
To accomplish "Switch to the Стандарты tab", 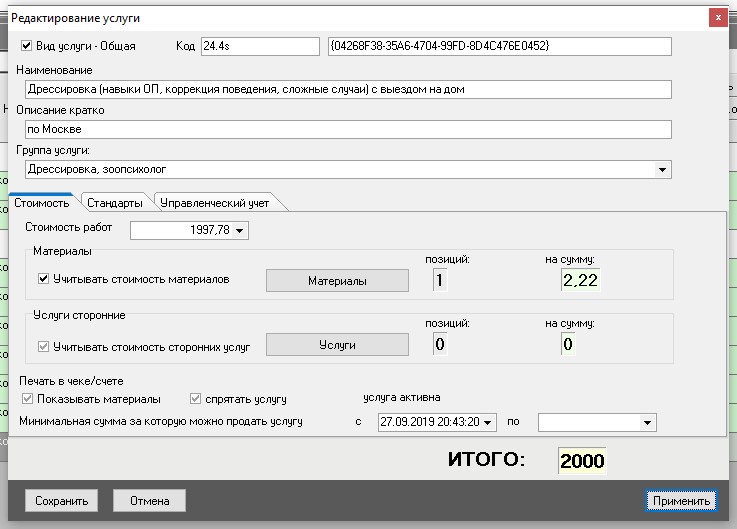I will 113,203.
